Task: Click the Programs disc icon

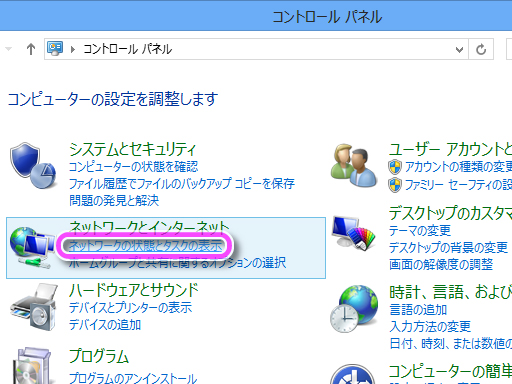Action: [33, 365]
